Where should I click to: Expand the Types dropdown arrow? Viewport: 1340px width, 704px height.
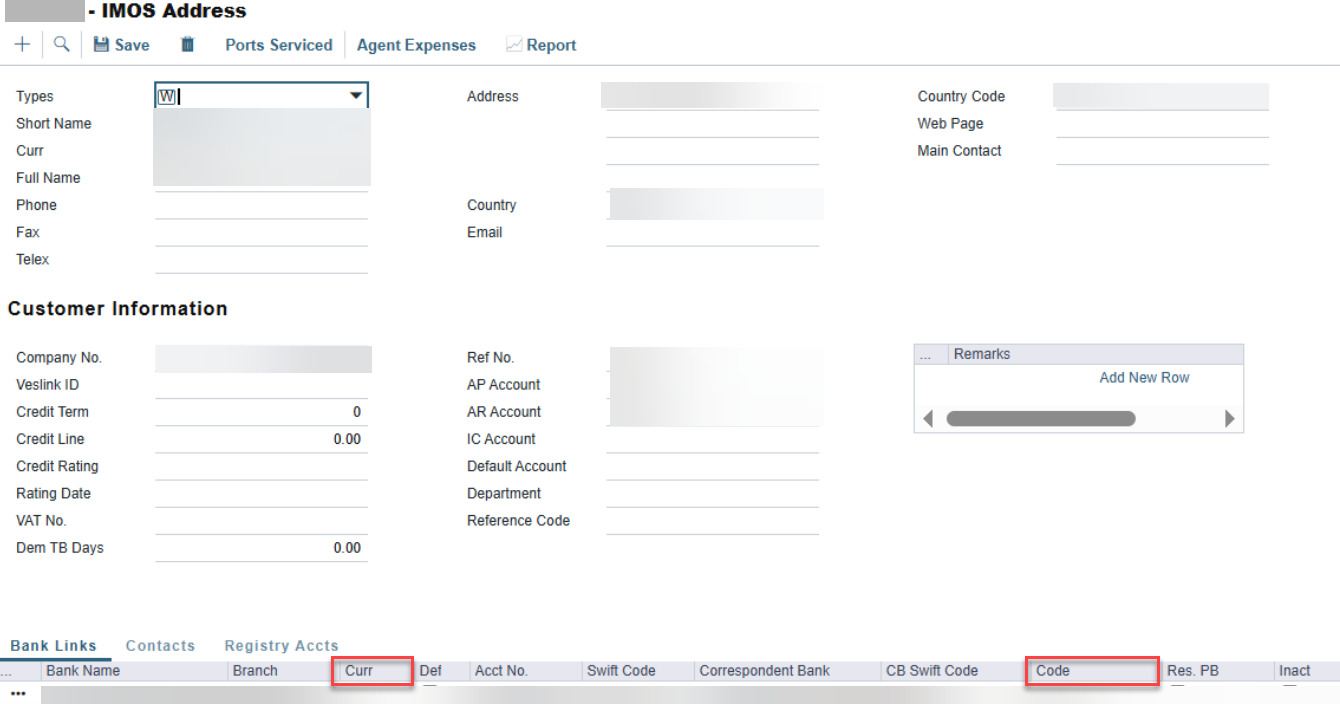[x=356, y=96]
